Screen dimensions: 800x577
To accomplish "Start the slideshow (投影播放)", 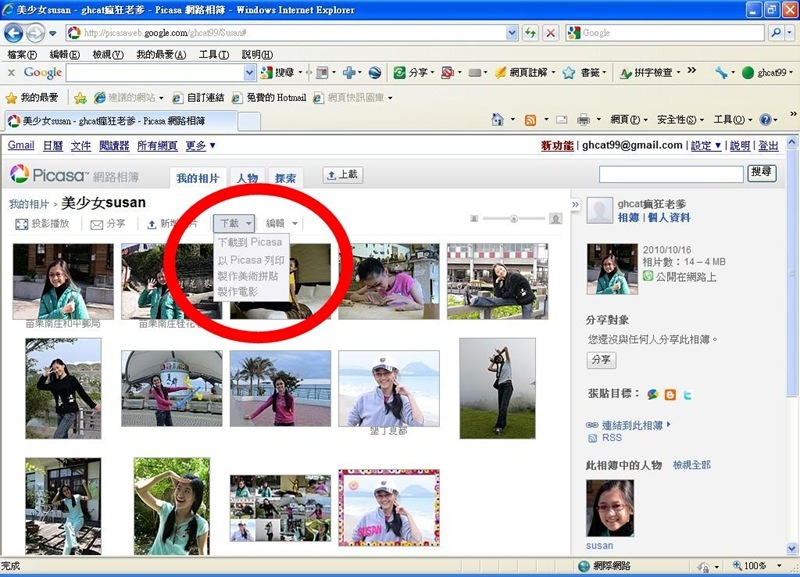I will (43, 224).
